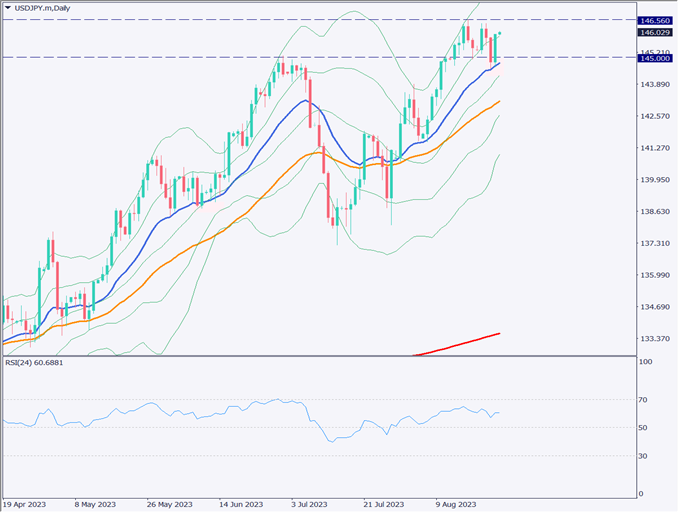The image size is (678, 512).
Task: Select the 146.560 price level label
Action: (x=654, y=20)
